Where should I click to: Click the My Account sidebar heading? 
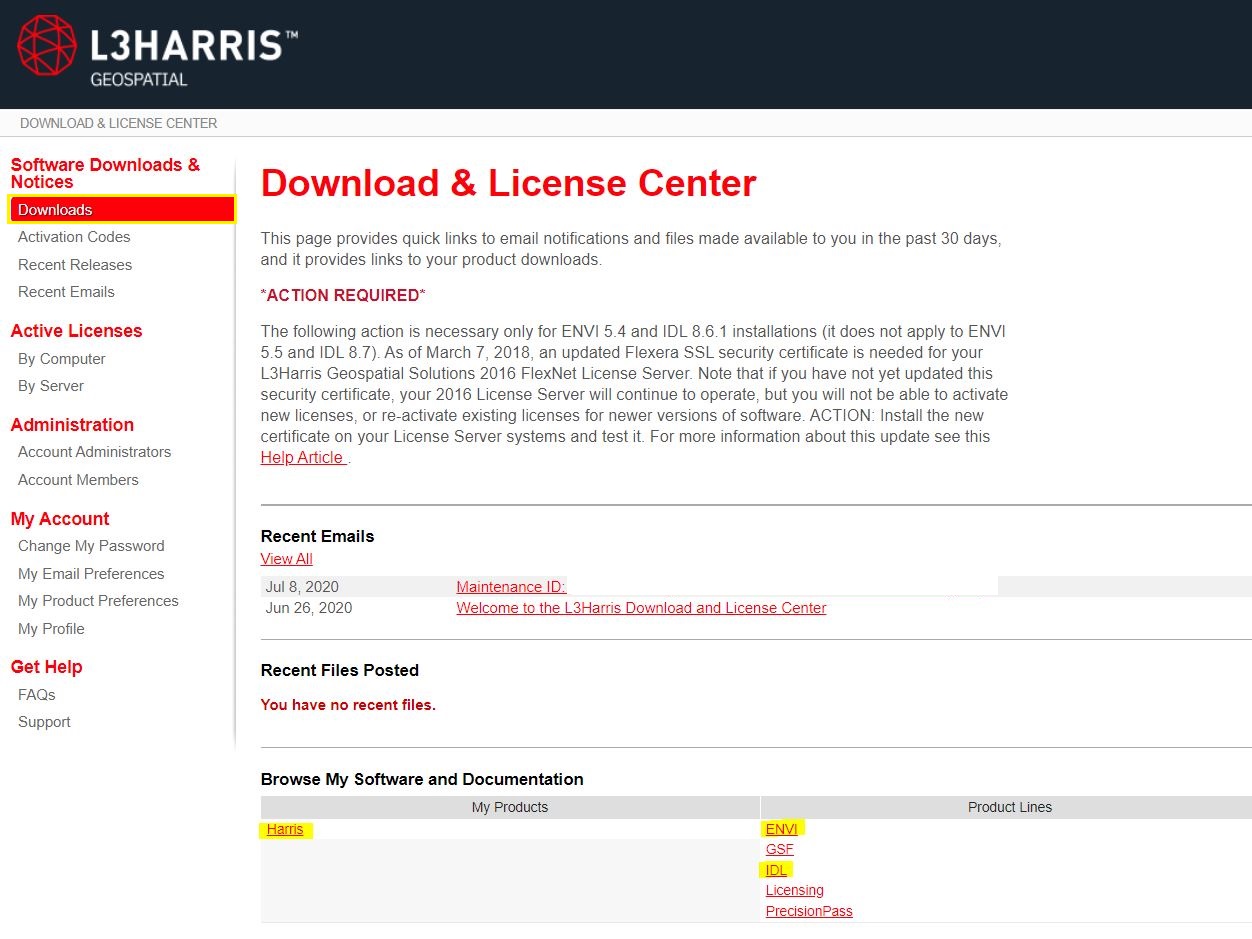[x=60, y=519]
